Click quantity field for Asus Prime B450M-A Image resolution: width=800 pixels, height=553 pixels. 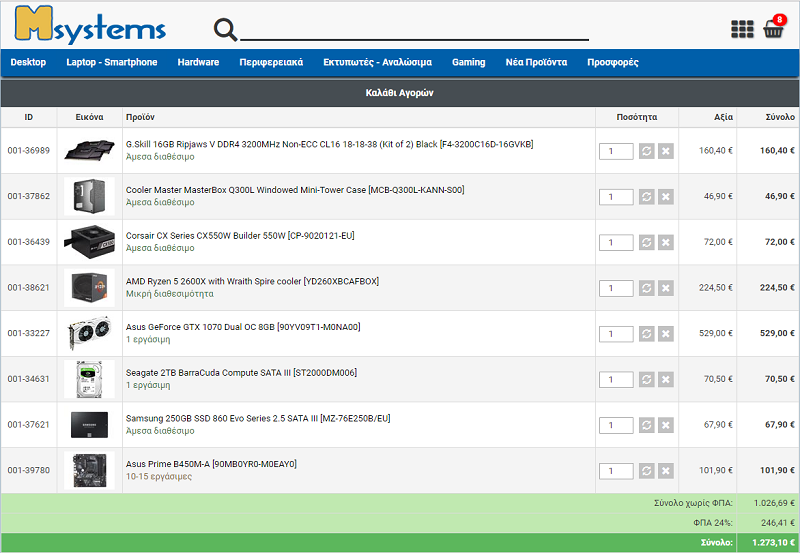(x=616, y=471)
